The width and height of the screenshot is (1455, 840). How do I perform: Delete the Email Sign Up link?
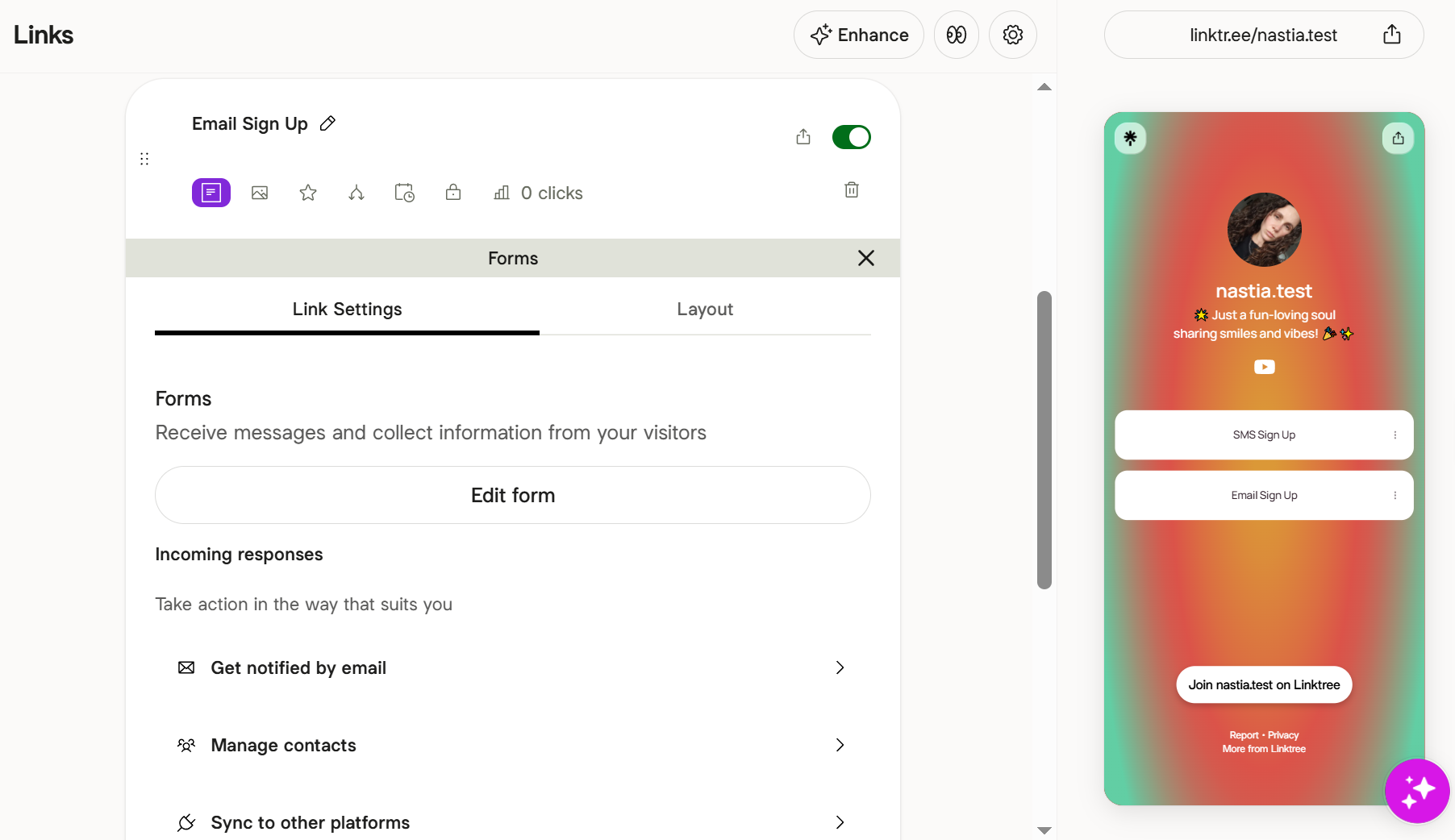(x=852, y=190)
